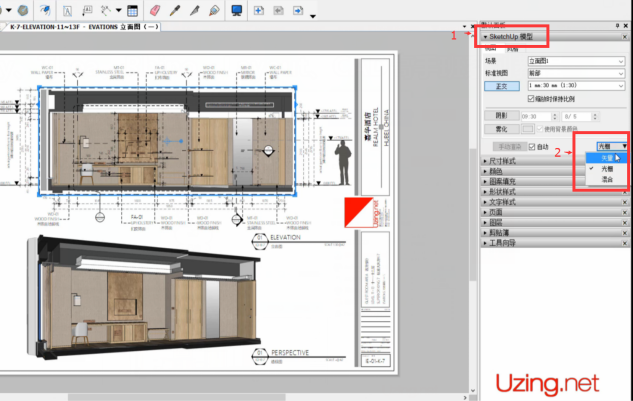Viewport: 633px width, 401px height.
Task: Select the Eraser tool in toolbar
Action: (x=154, y=9)
